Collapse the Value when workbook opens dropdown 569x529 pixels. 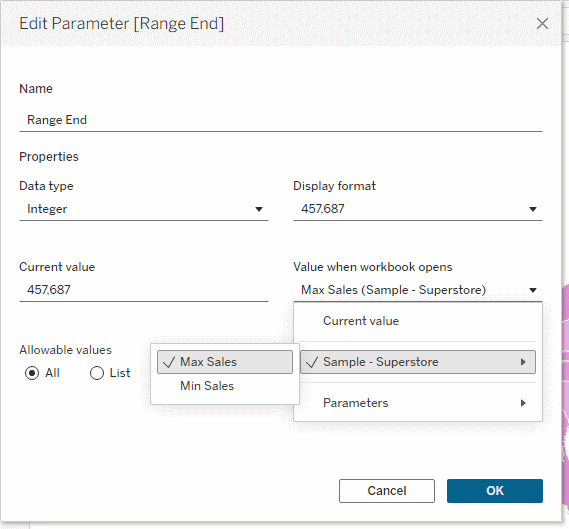(x=533, y=290)
